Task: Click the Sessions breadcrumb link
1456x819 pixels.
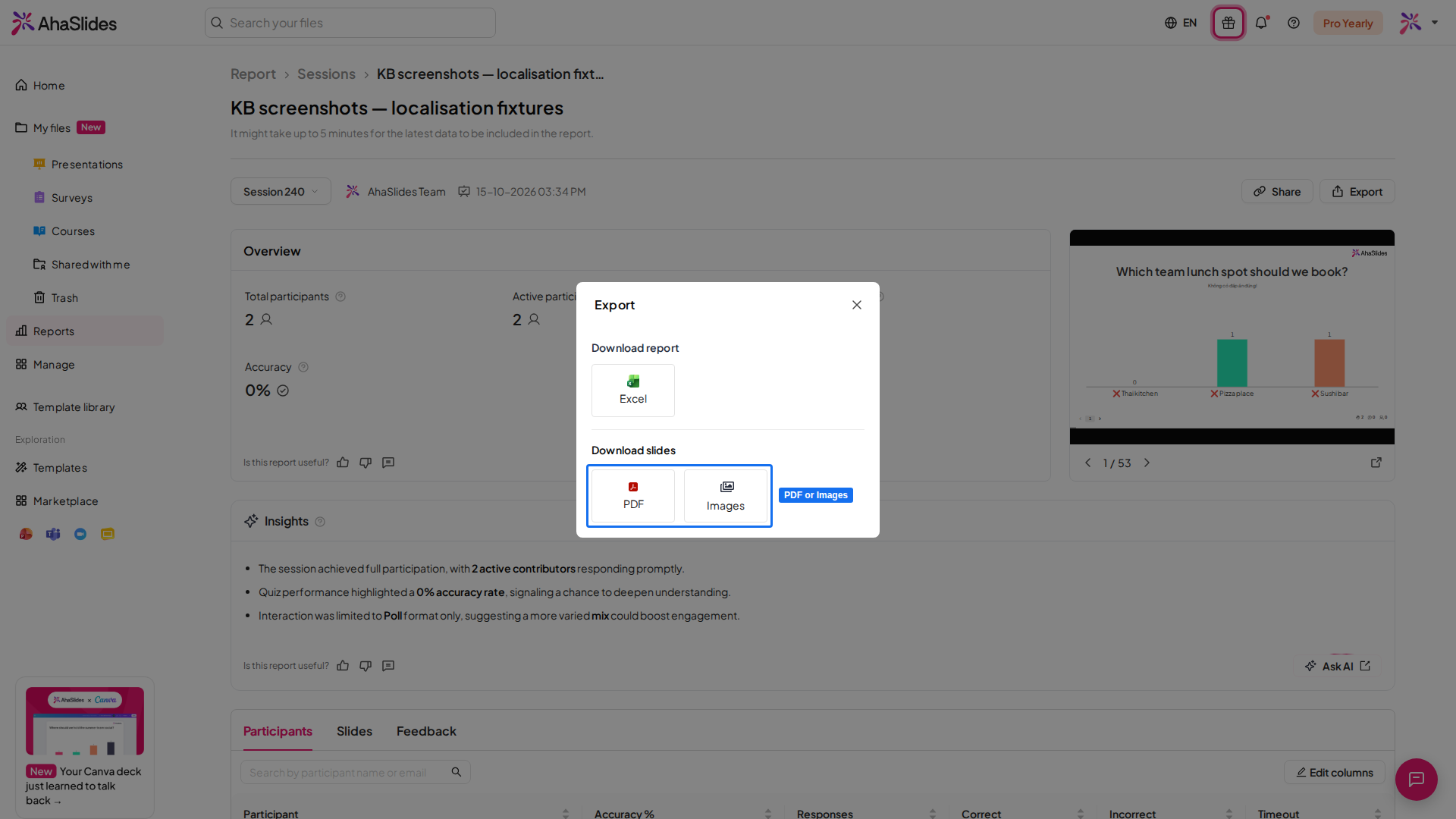Action: click(x=326, y=74)
